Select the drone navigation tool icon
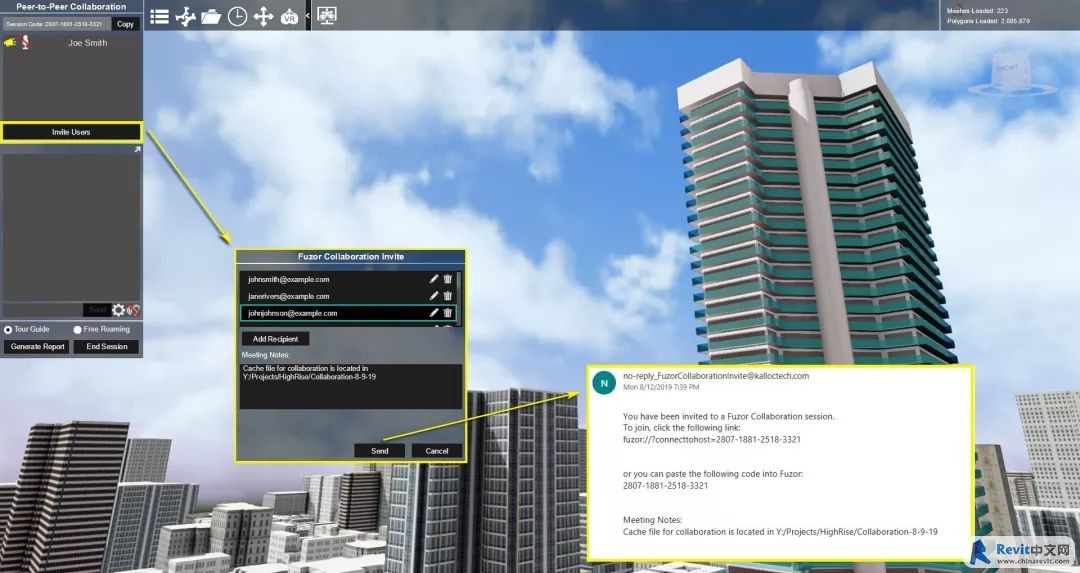 [185, 16]
